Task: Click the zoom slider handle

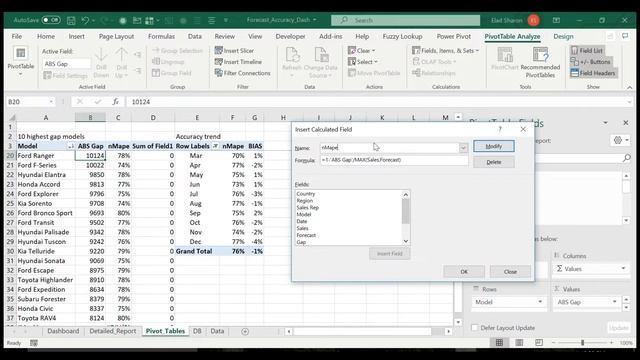Action: 582,343
